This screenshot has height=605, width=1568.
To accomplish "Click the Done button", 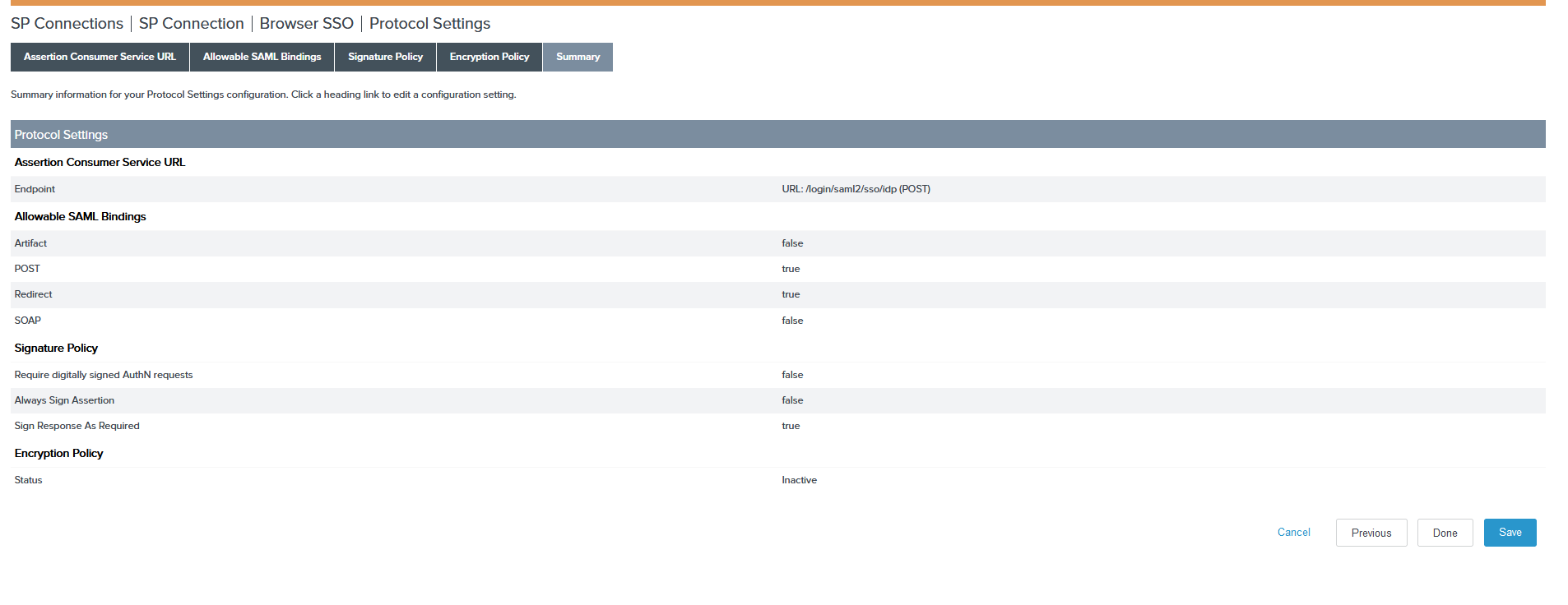I will 1445,533.
